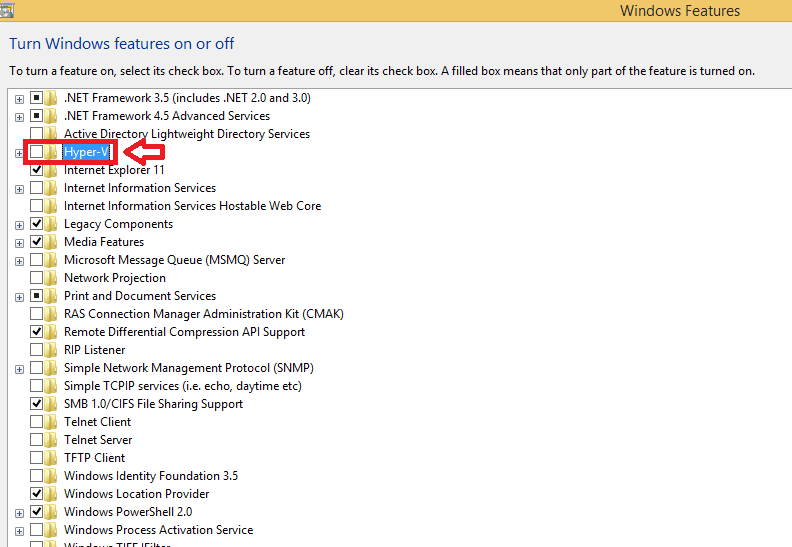
Task: Click folder icon beside Simple Network Management Protocol
Action: tap(51, 368)
